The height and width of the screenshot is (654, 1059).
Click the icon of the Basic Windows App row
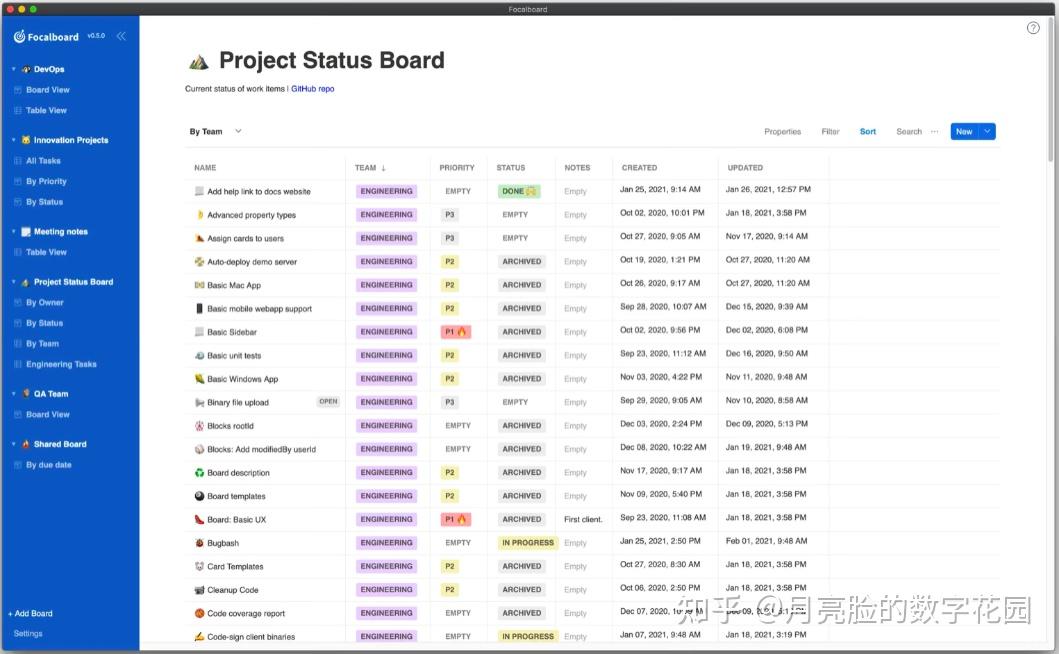[199, 379]
